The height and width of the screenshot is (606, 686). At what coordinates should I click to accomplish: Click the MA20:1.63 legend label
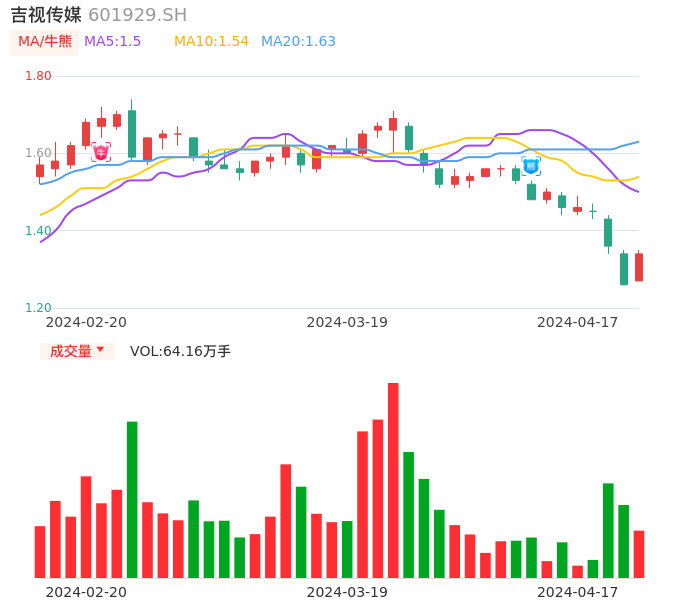(298, 42)
